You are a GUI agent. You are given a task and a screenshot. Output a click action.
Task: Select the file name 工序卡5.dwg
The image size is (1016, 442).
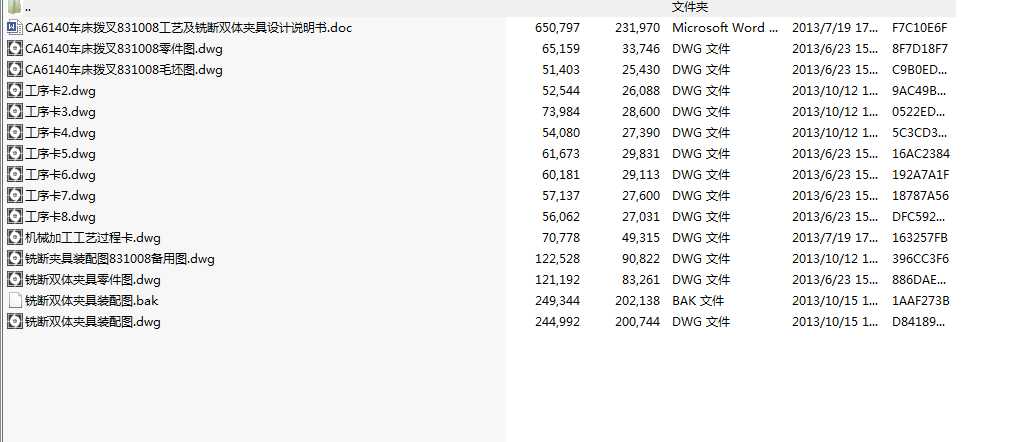(60, 154)
